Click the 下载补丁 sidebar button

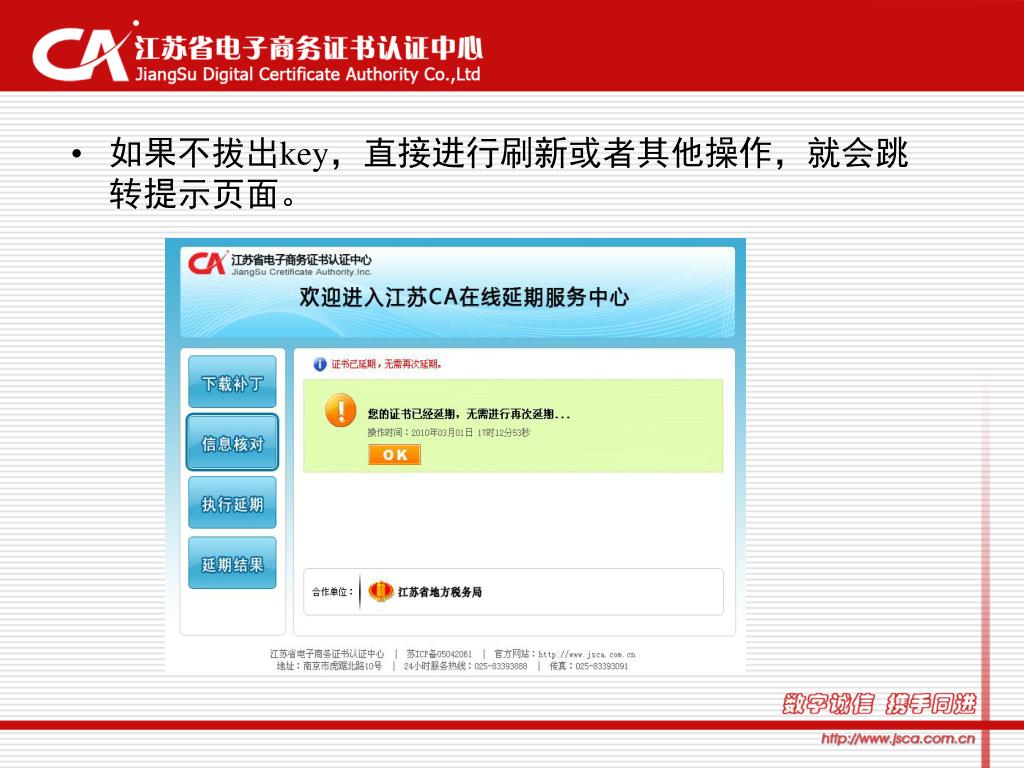tap(232, 382)
